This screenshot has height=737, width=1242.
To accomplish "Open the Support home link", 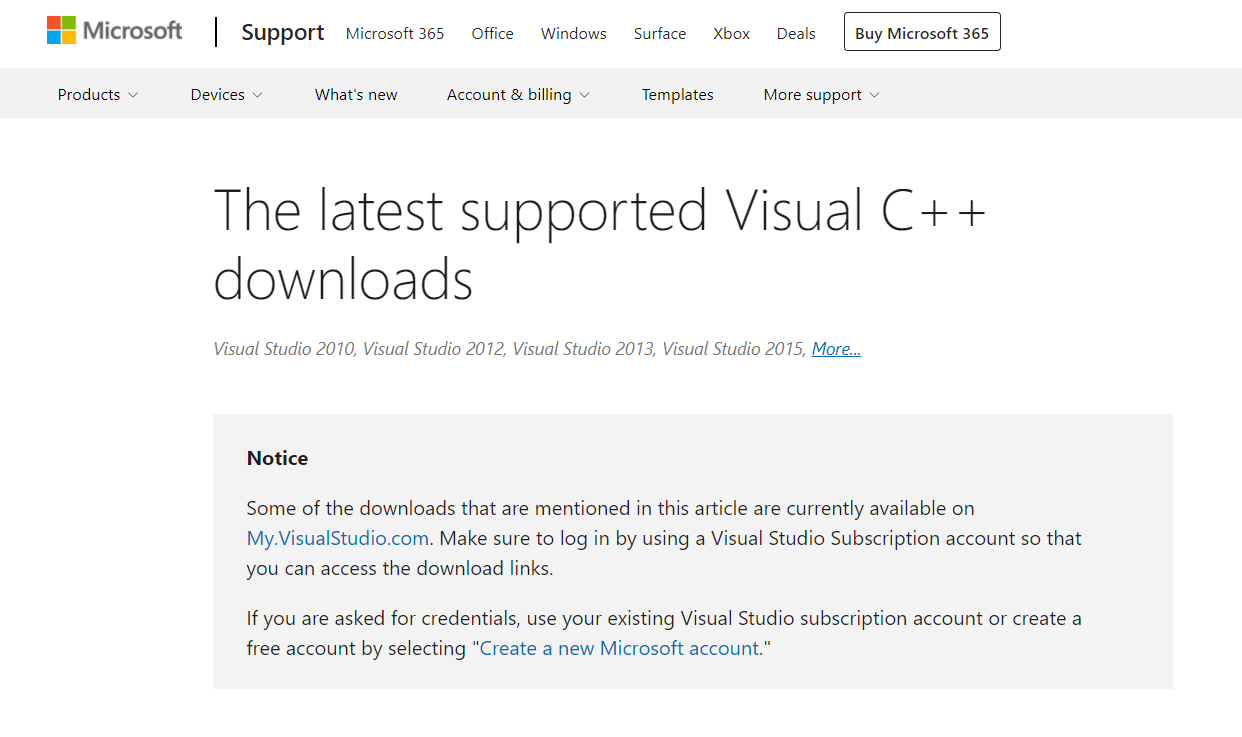I will (x=283, y=32).
